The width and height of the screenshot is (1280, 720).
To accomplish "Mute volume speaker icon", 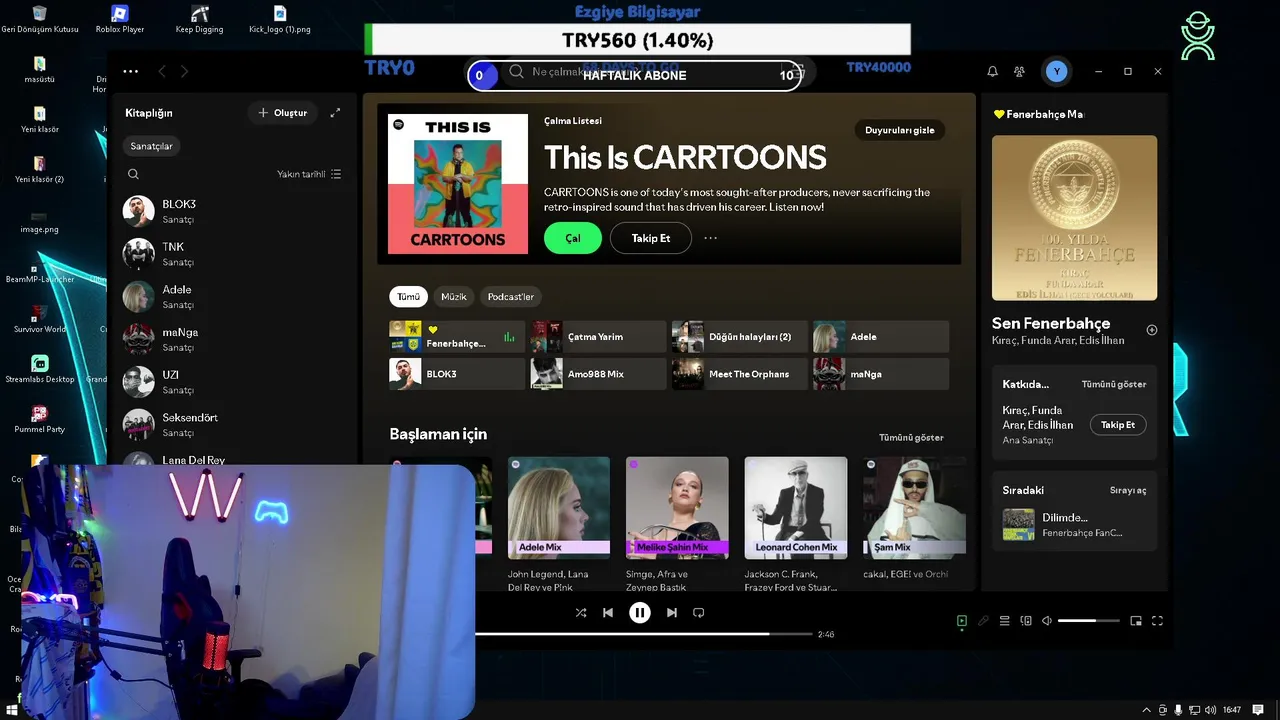I will 1047,621.
